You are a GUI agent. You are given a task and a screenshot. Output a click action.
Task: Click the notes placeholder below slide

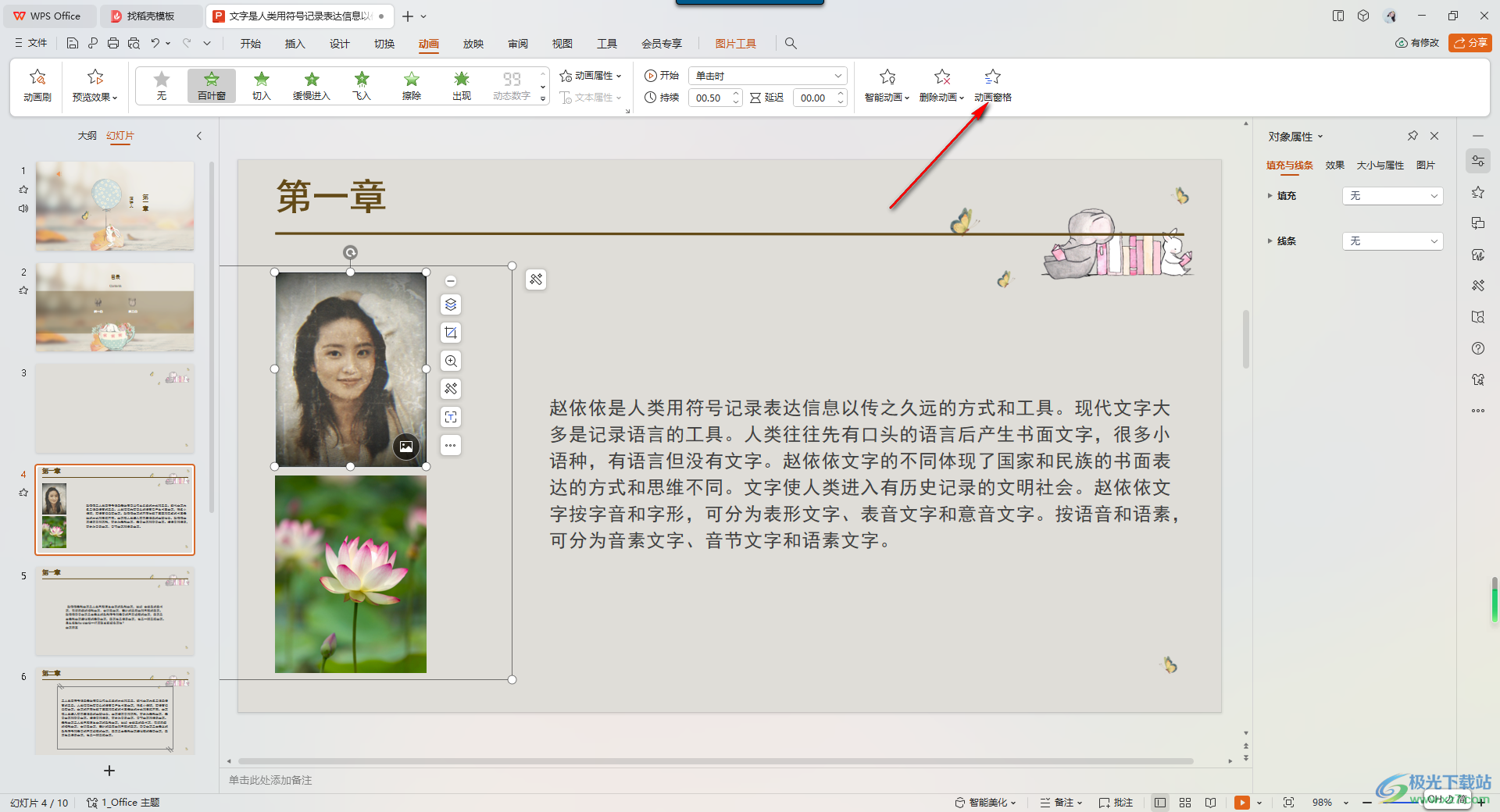[x=270, y=780]
